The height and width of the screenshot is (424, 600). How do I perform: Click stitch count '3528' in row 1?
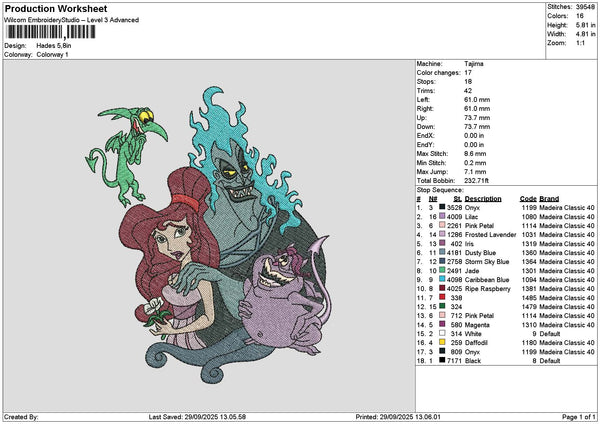[x=455, y=208]
